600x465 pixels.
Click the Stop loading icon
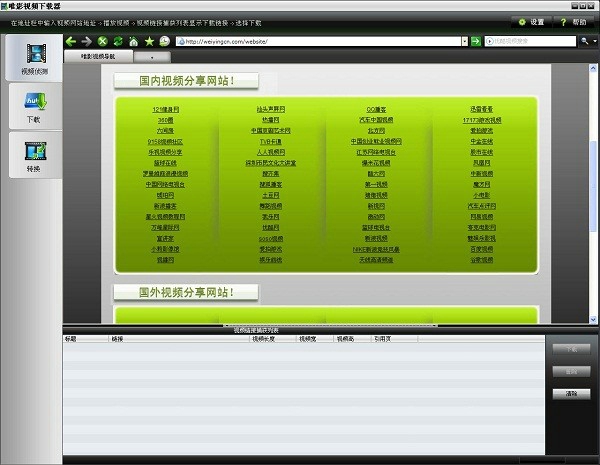pos(103,42)
